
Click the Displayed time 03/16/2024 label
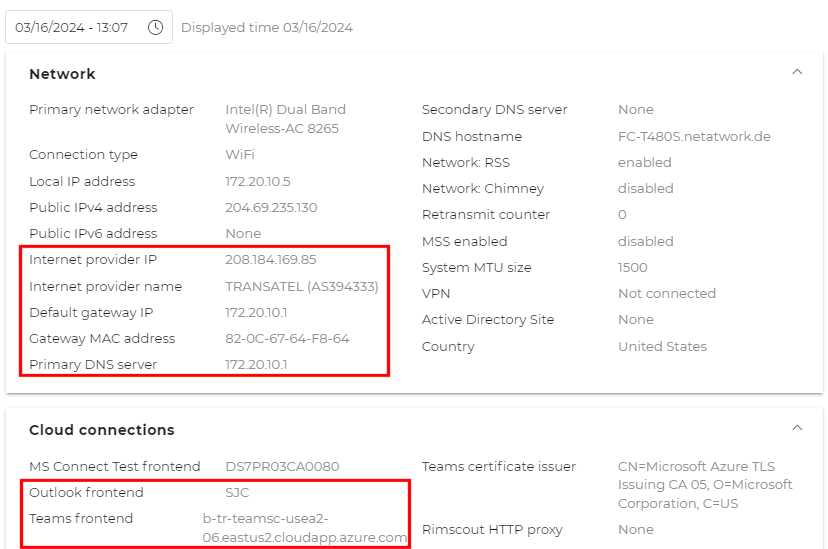(x=267, y=27)
